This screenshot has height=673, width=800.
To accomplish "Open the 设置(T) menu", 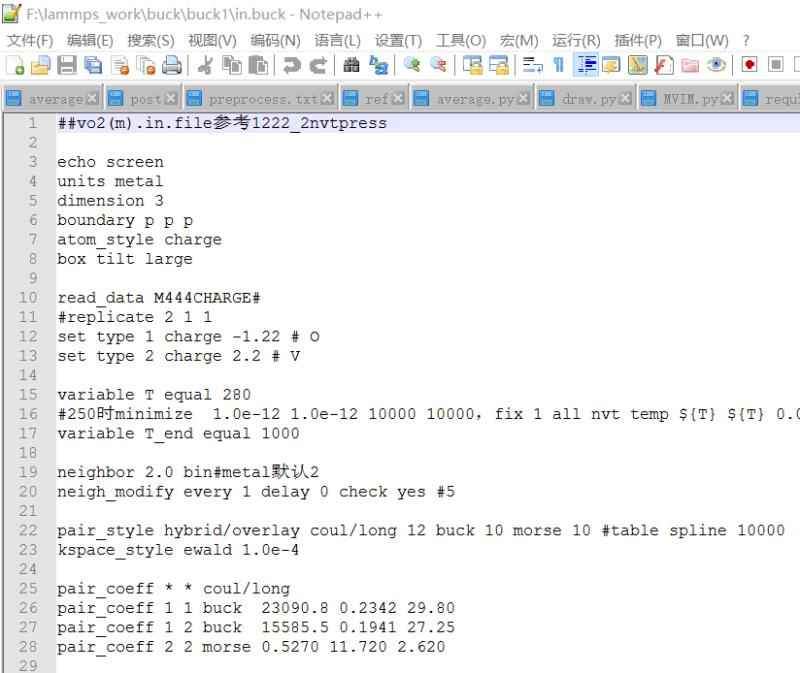I will pyautogui.click(x=398, y=40).
